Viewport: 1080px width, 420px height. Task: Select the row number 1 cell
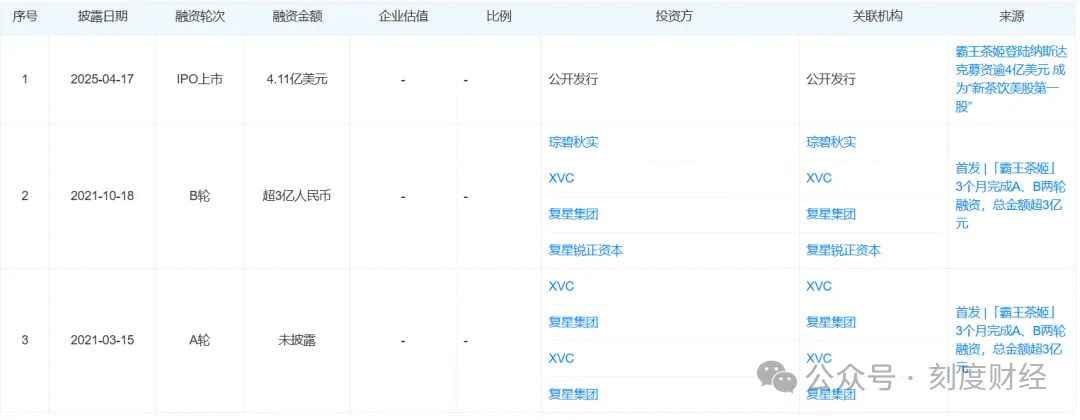click(x=25, y=79)
